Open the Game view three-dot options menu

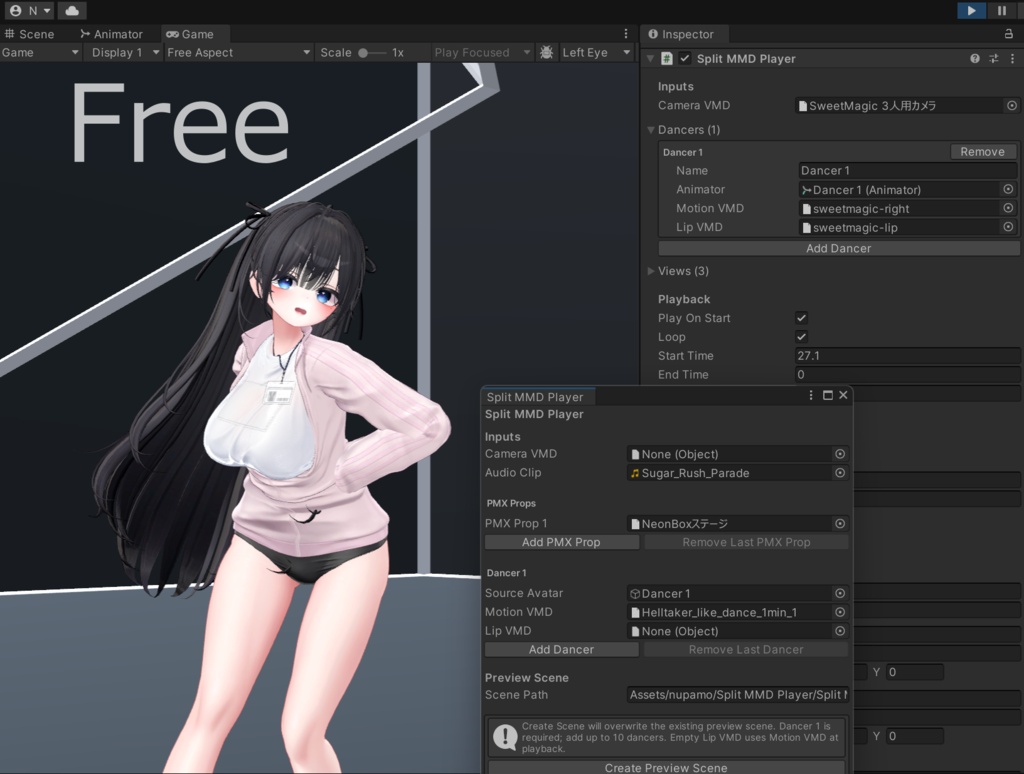point(626,34)
